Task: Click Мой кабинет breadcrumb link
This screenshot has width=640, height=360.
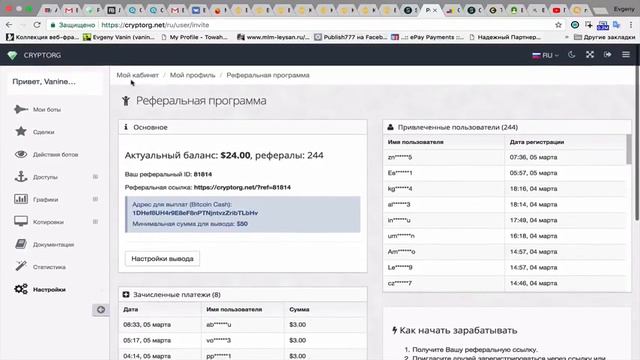Action: pos(138,75)
